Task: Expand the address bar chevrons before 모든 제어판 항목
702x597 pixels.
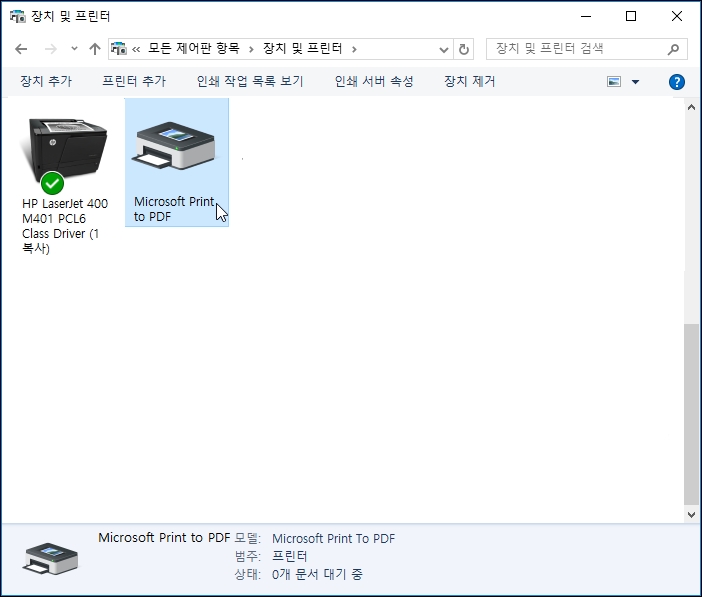Action: [136, 49]
